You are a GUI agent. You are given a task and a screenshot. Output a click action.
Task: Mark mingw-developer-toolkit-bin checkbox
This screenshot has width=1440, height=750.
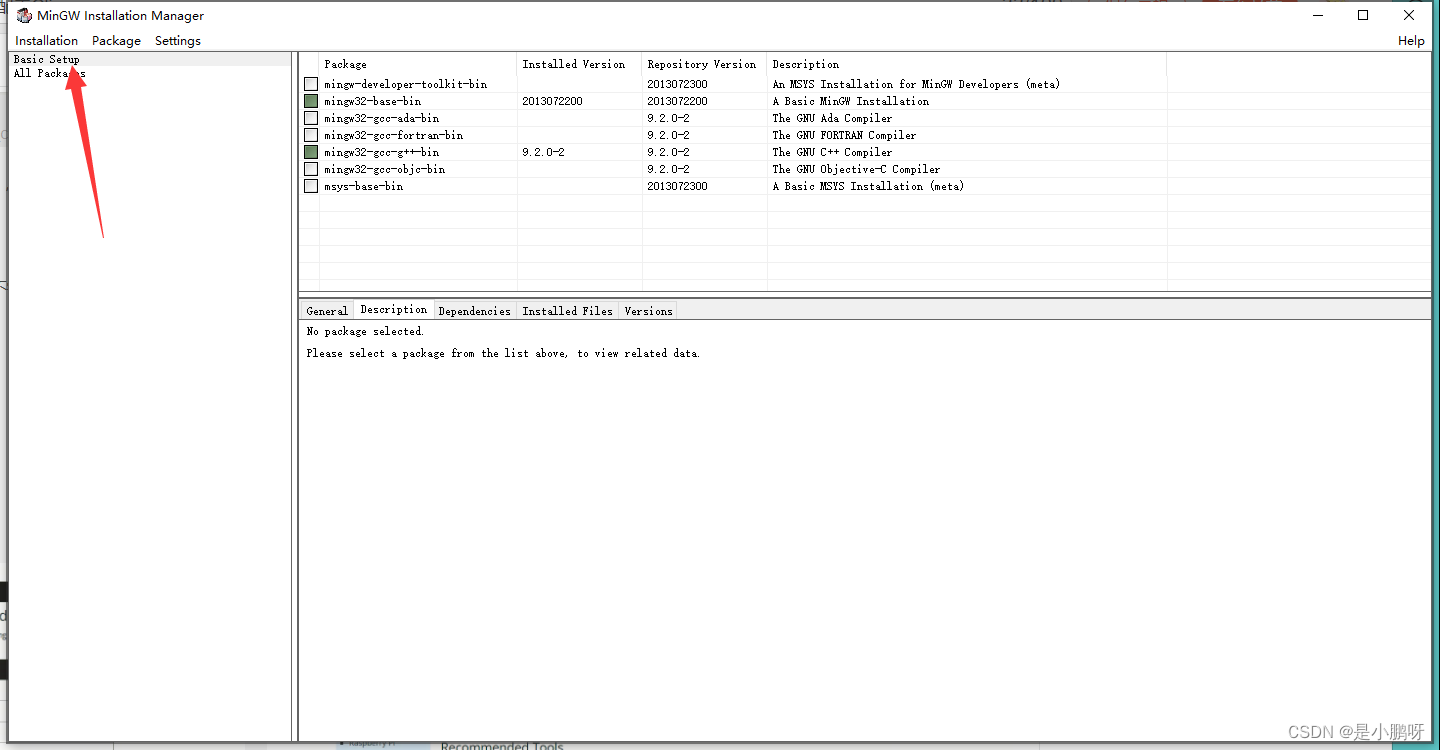(311, 84)
